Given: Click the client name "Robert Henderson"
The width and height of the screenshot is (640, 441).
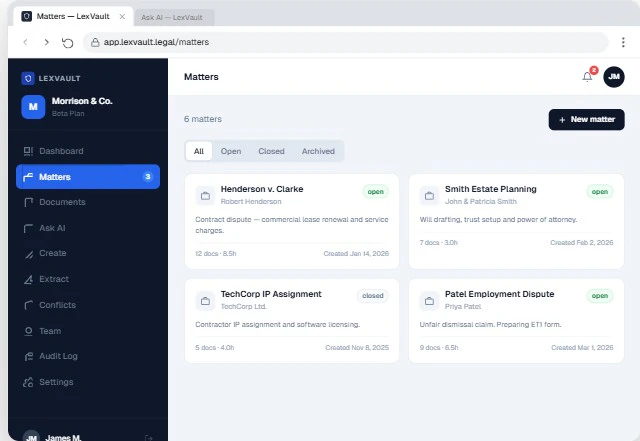Looking at the screenshot, I should [251, 201].
